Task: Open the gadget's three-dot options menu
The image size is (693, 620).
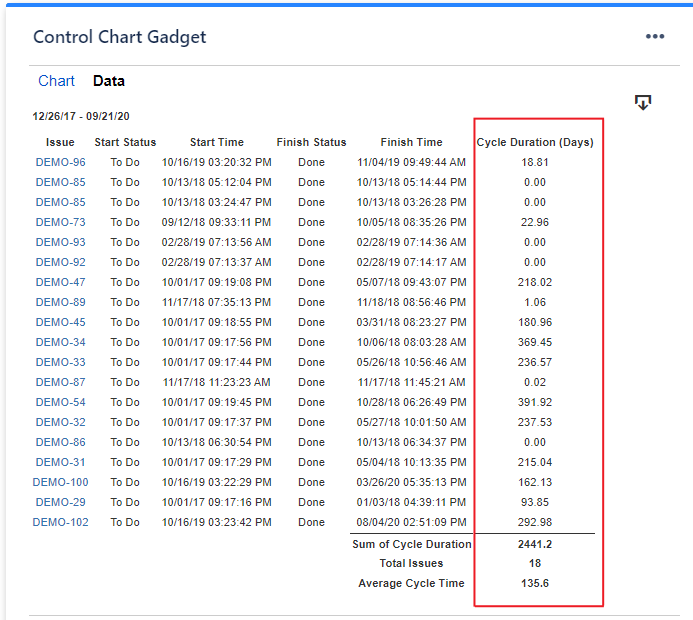Action: [655, 36]
